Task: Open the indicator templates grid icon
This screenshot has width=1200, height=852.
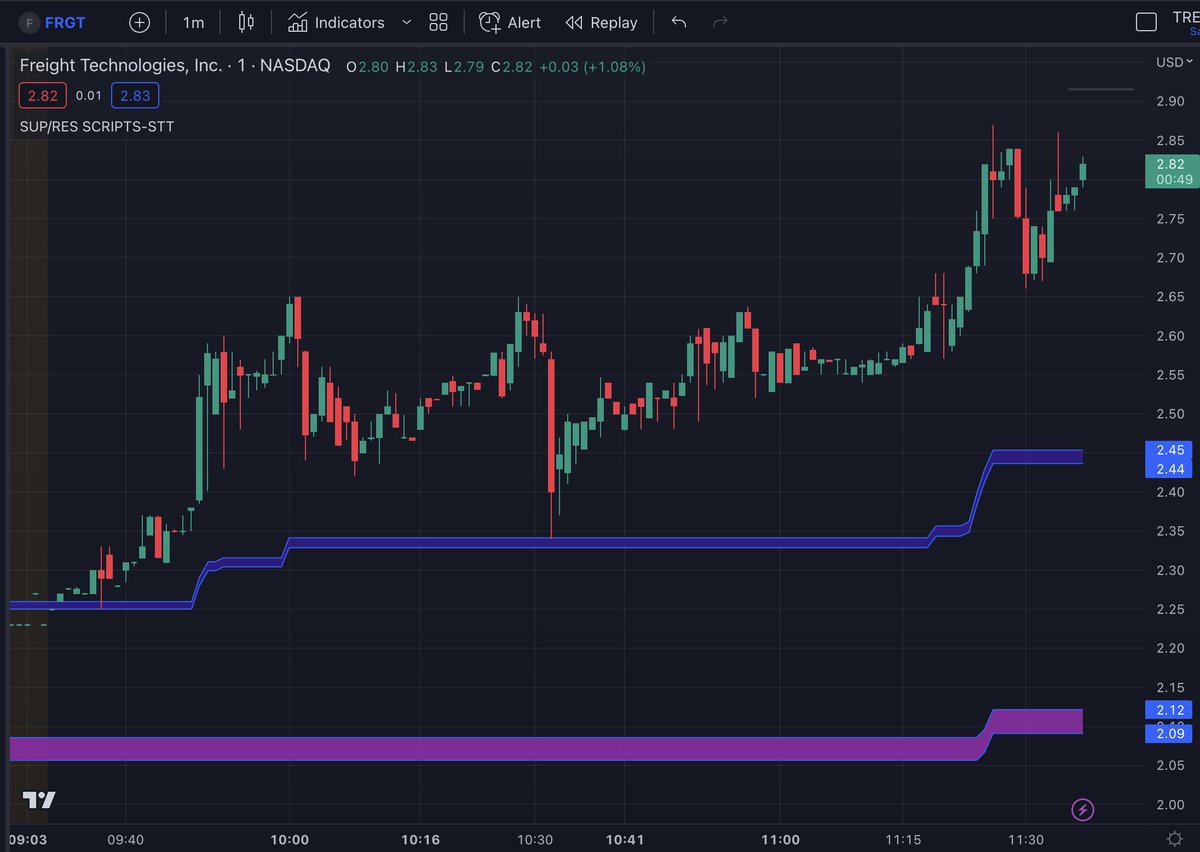Action: pyautogui.click(x=438, y=22)
